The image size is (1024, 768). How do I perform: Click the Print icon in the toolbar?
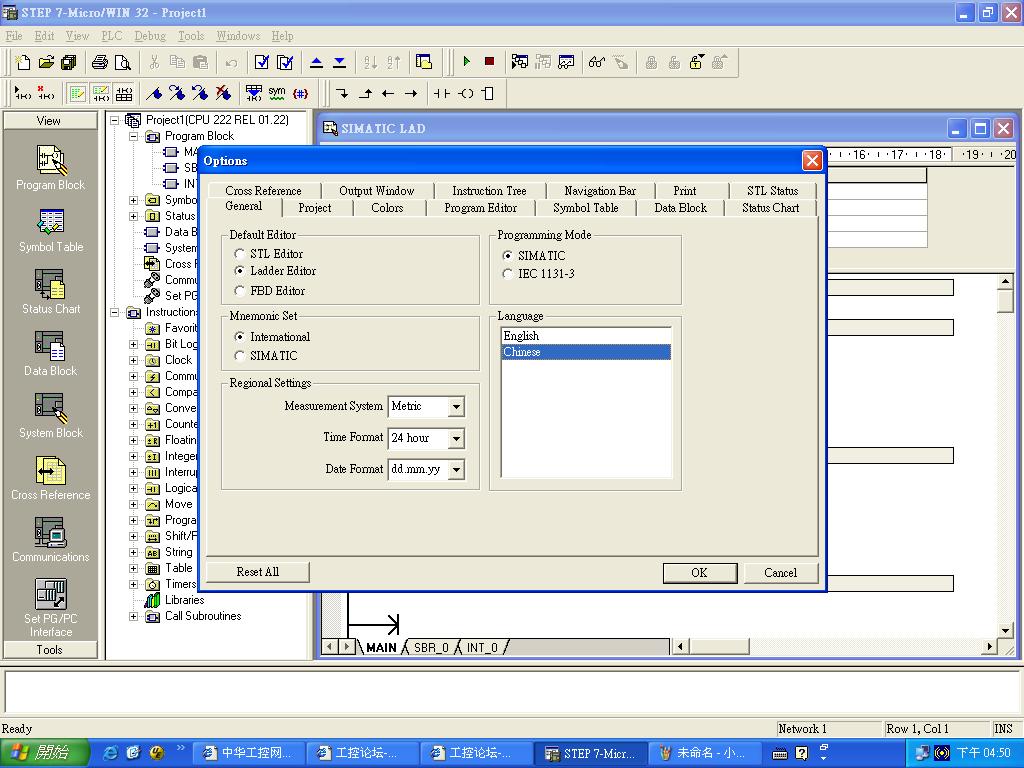tap(99, 62)
